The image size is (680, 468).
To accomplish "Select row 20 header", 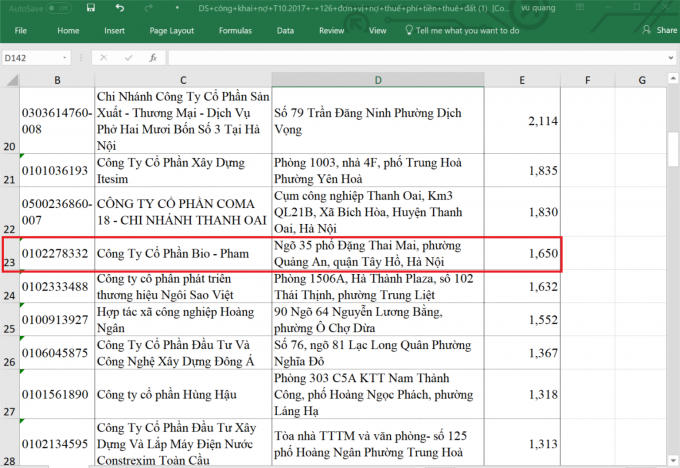I will (x=10, y=120).
